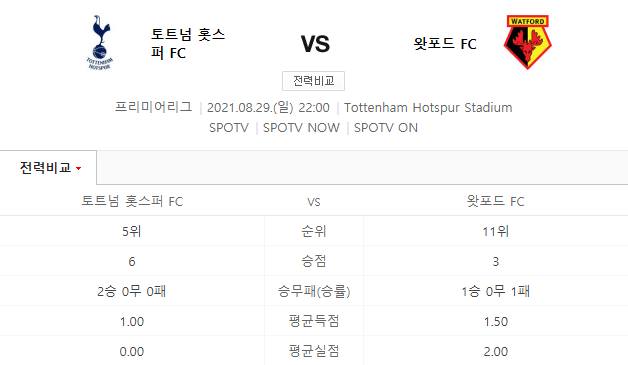Click the 순위 row label
Viewport: 628px width, 365px height.
click(x=314, y=231)
